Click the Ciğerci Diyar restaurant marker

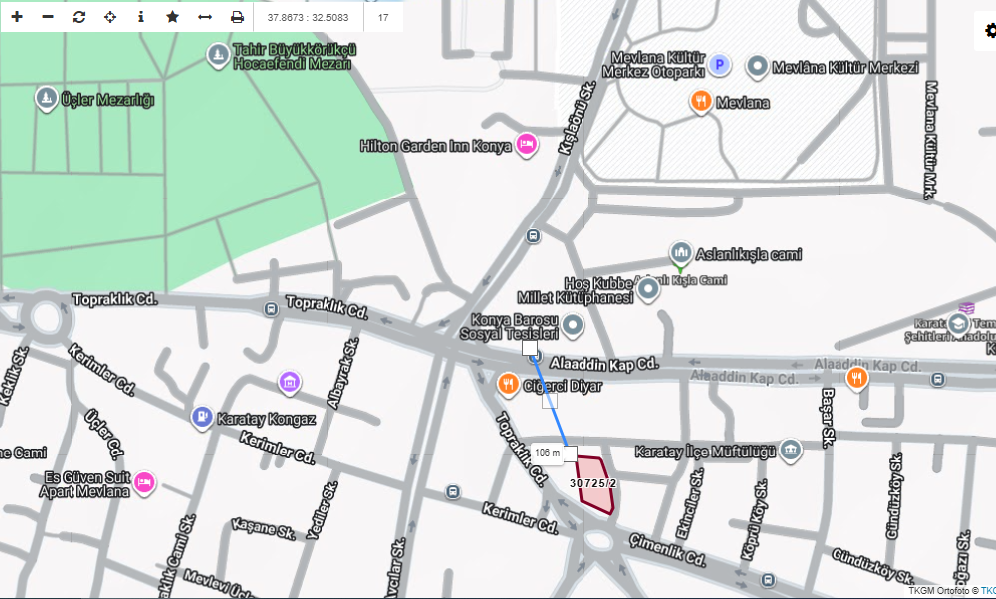pos(508,383)
